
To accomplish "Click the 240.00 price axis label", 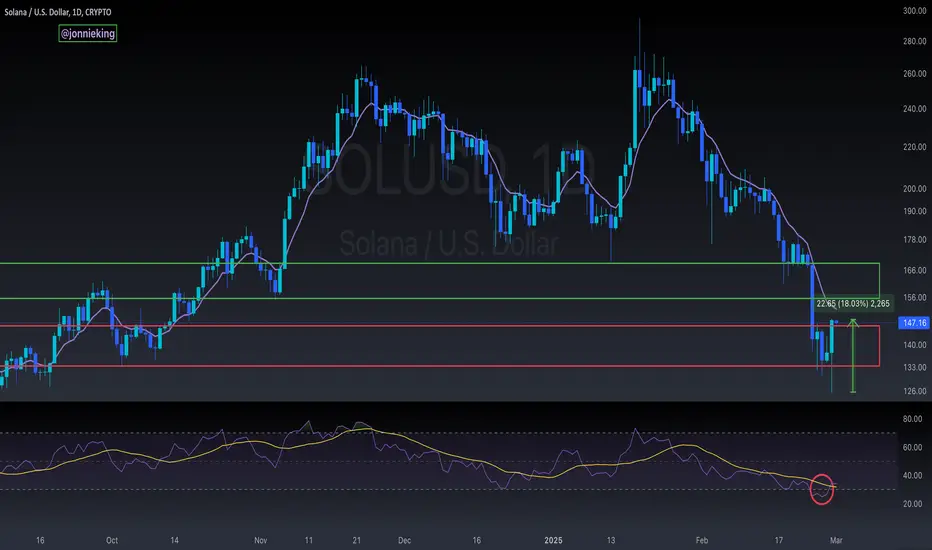I will [914, 109].
